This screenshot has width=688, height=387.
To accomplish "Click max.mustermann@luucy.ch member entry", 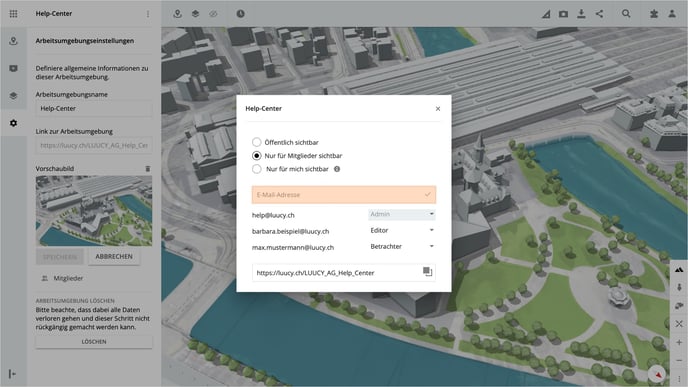I will pyautogui.click(x=293, y=247).
